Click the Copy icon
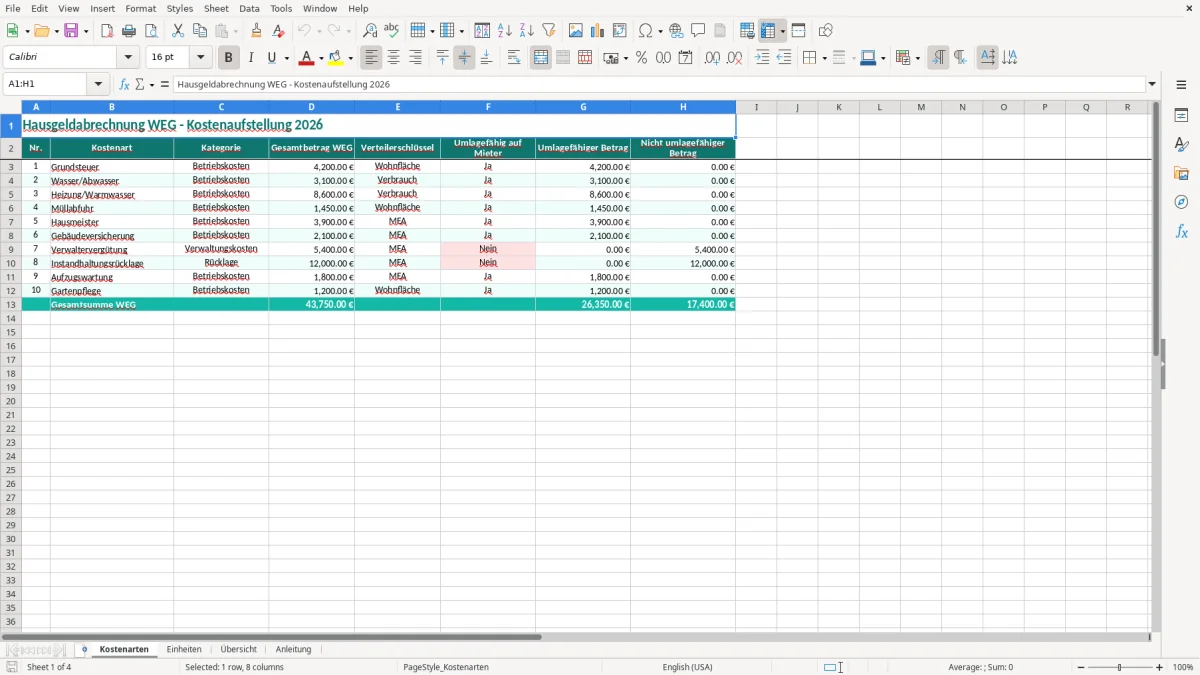 click(200, 31)
